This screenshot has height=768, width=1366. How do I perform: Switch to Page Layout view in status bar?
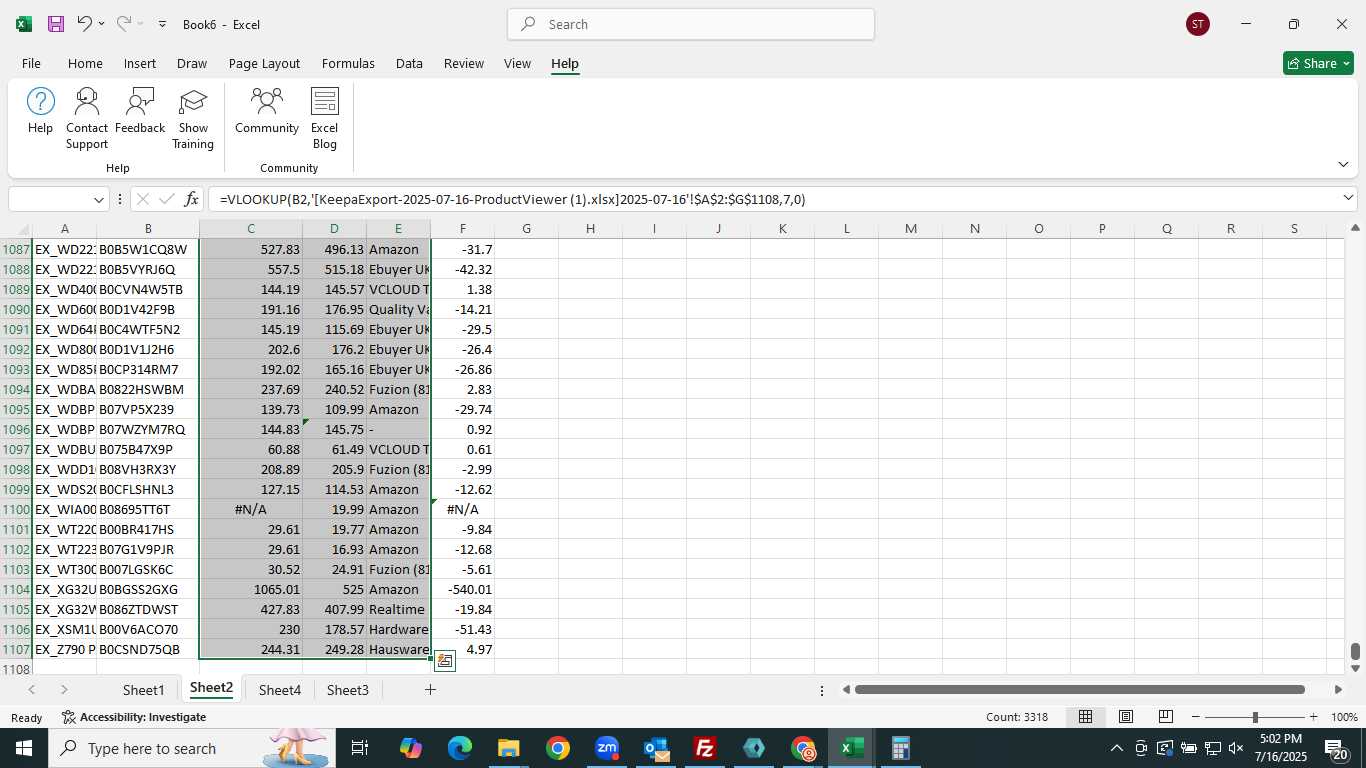[1126, 717]
